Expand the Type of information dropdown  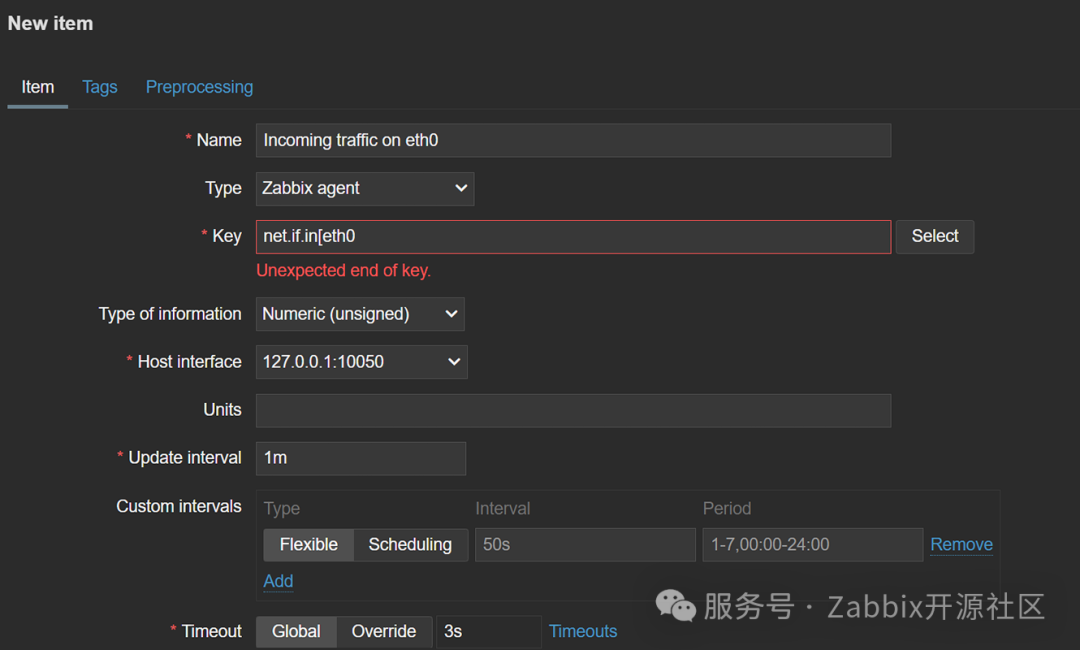tap(360, 314)
